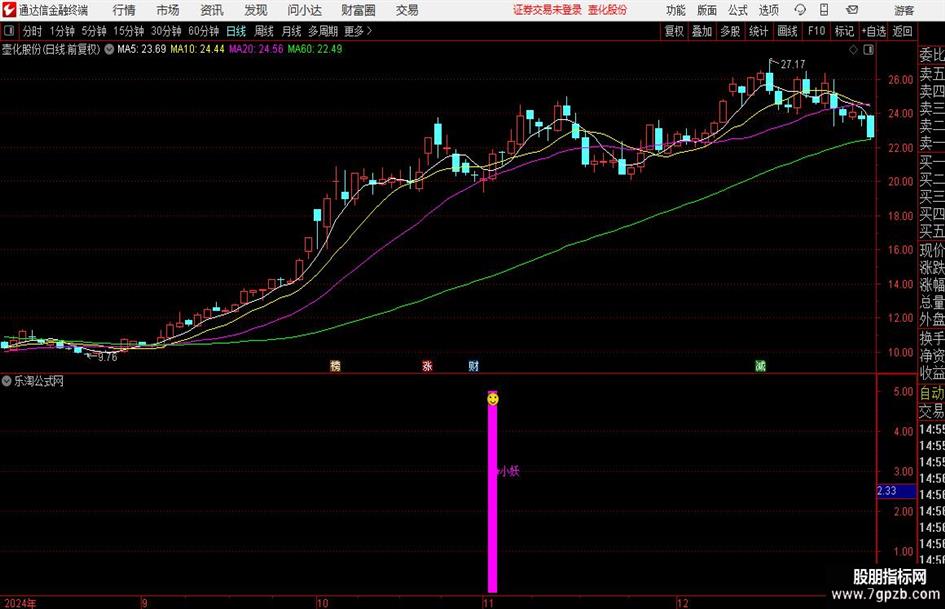Click the 统计 statistics toolbar button
Screen dimensions: 945x609
[758, 31]
